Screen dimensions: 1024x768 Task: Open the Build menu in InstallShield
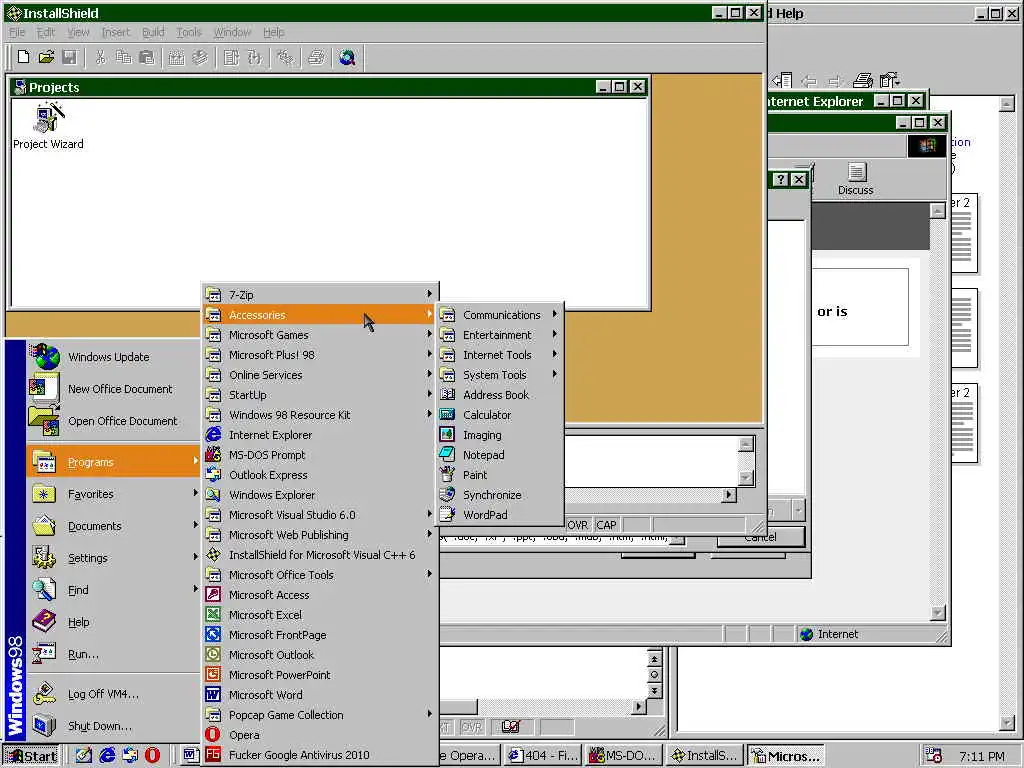coord(153,32)
